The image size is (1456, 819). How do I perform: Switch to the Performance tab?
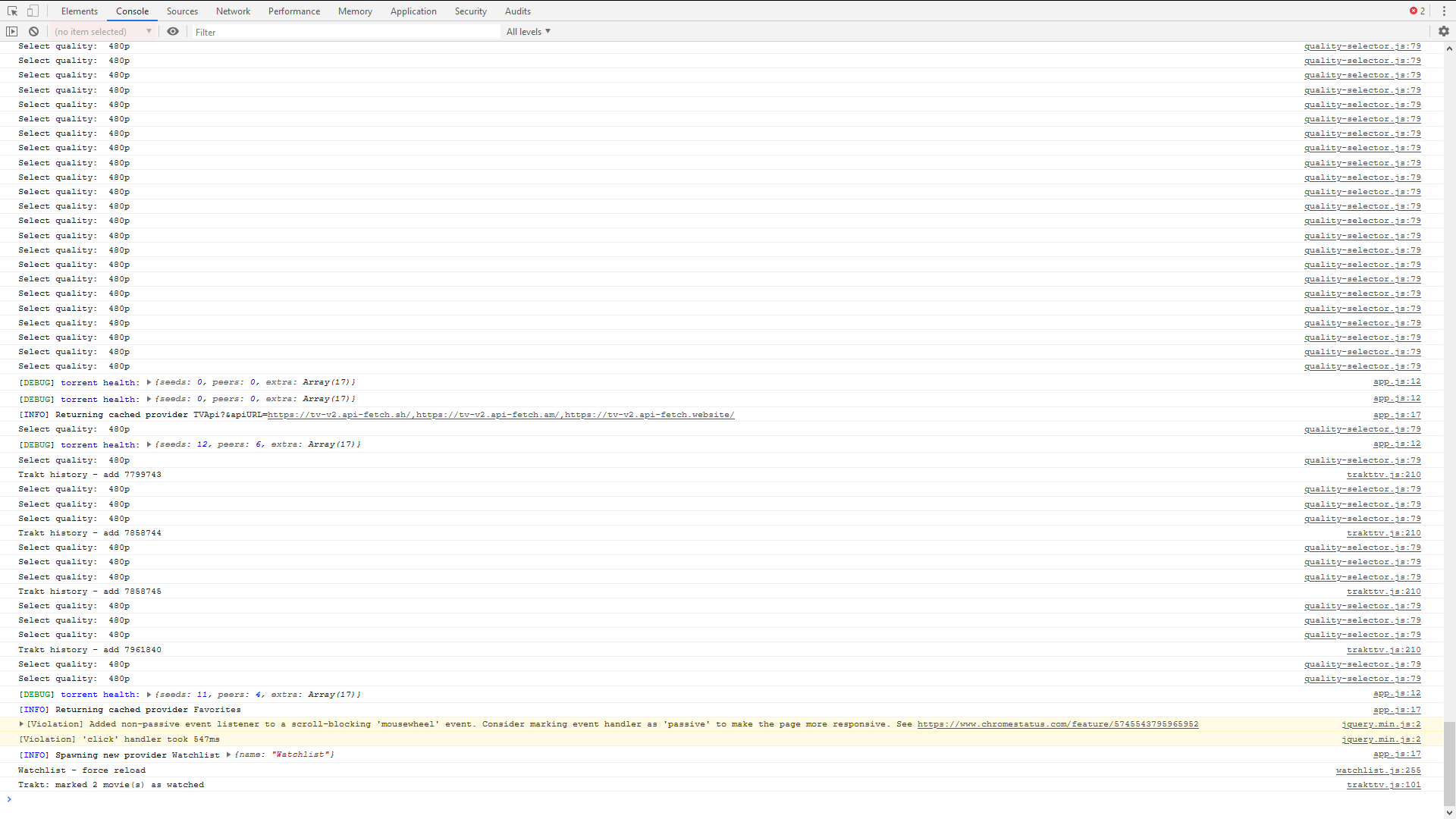294,11
